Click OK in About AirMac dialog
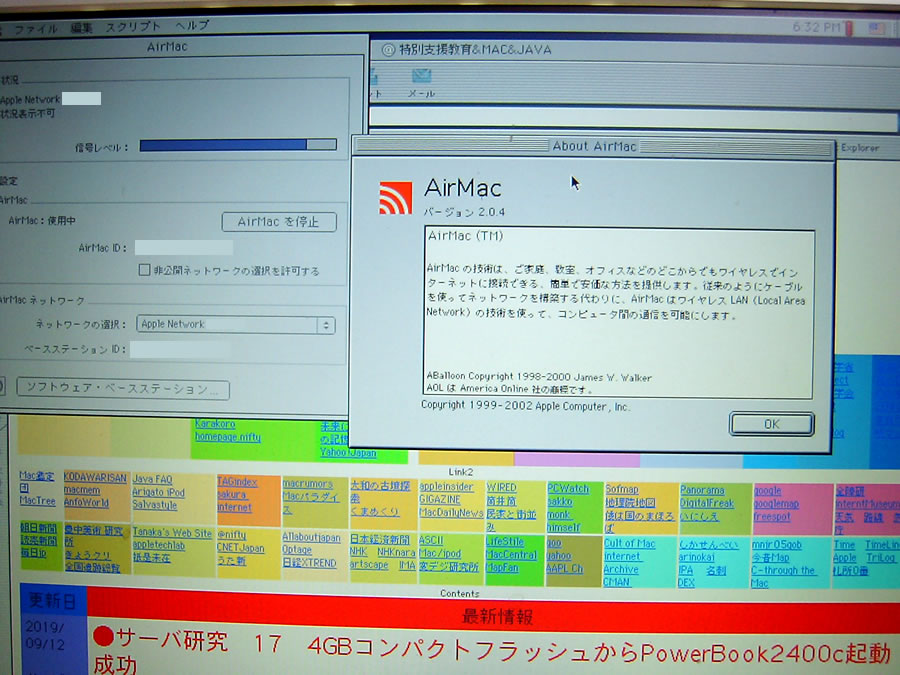The image size is (900, 675). click(x=771, y=424)
